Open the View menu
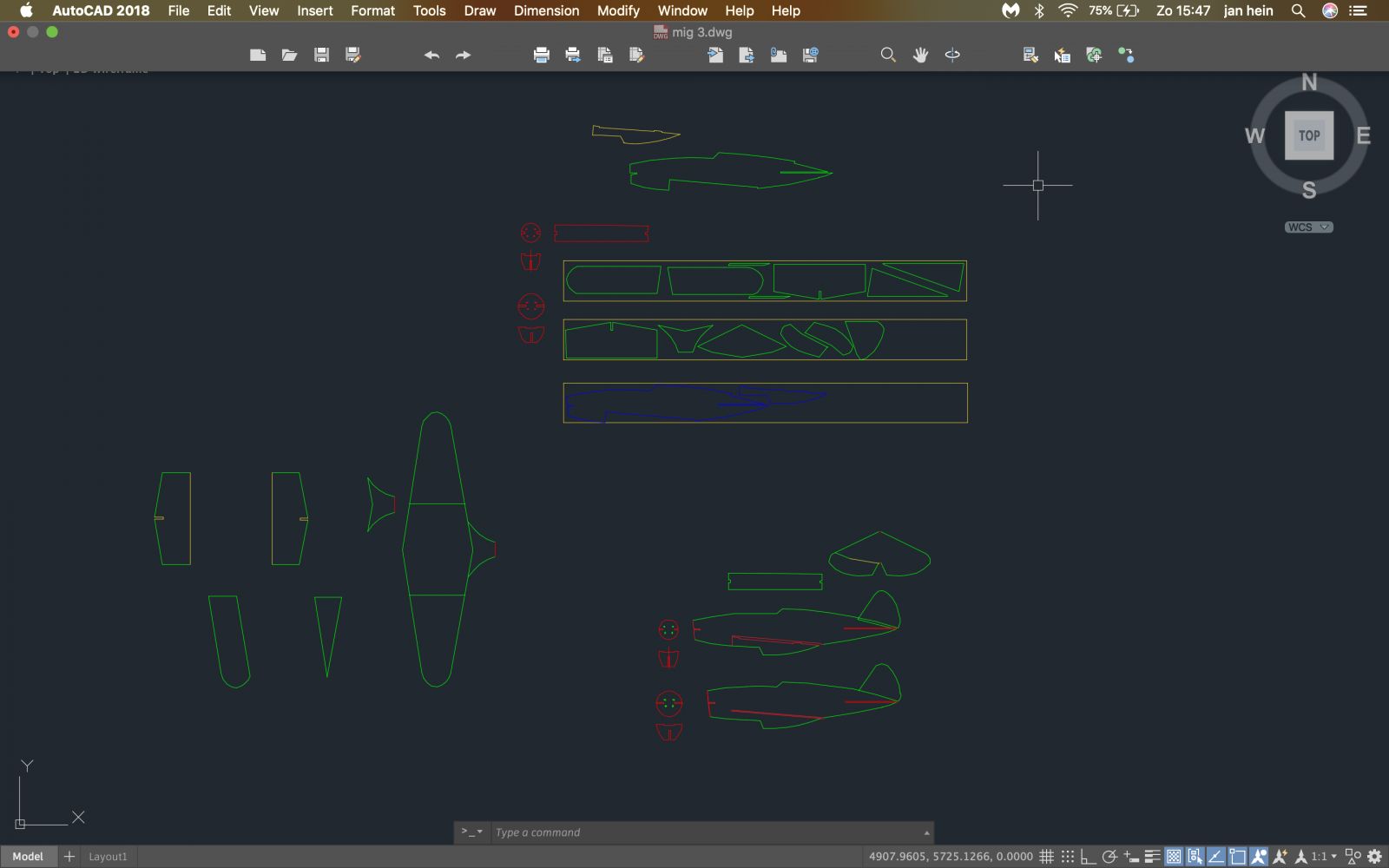 264,10
